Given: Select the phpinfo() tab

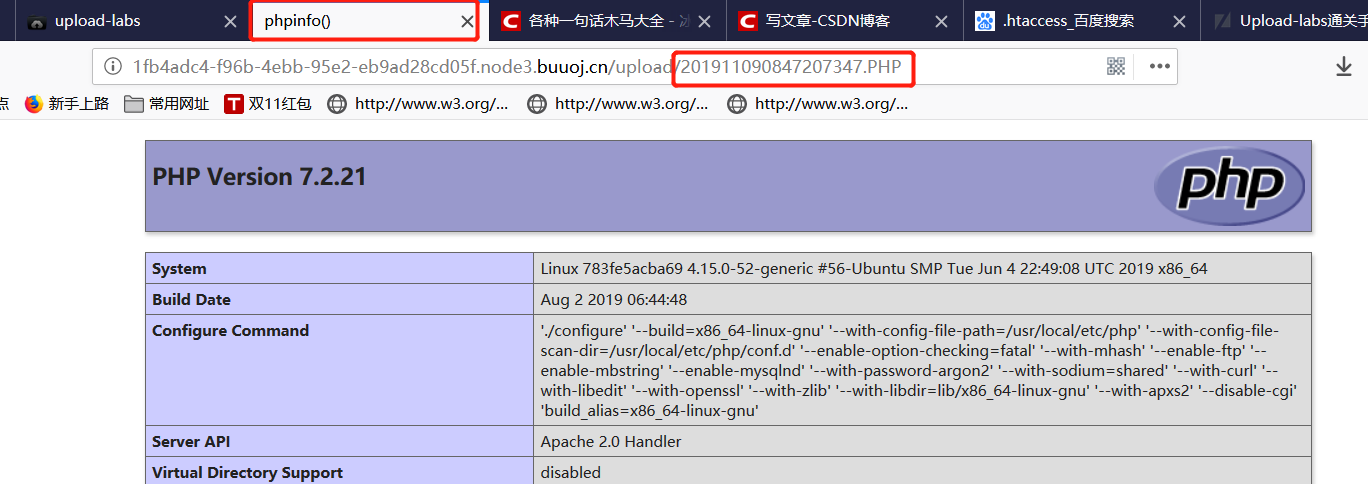Looking at the screenshot, I should pyautogui.click(x=364, y=21).
